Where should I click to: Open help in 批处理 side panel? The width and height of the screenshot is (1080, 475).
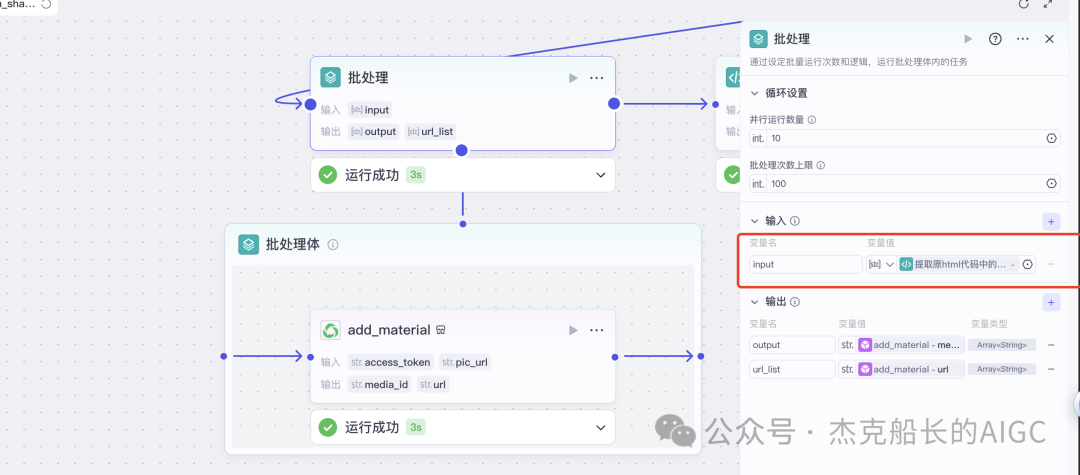coord(995,39)
